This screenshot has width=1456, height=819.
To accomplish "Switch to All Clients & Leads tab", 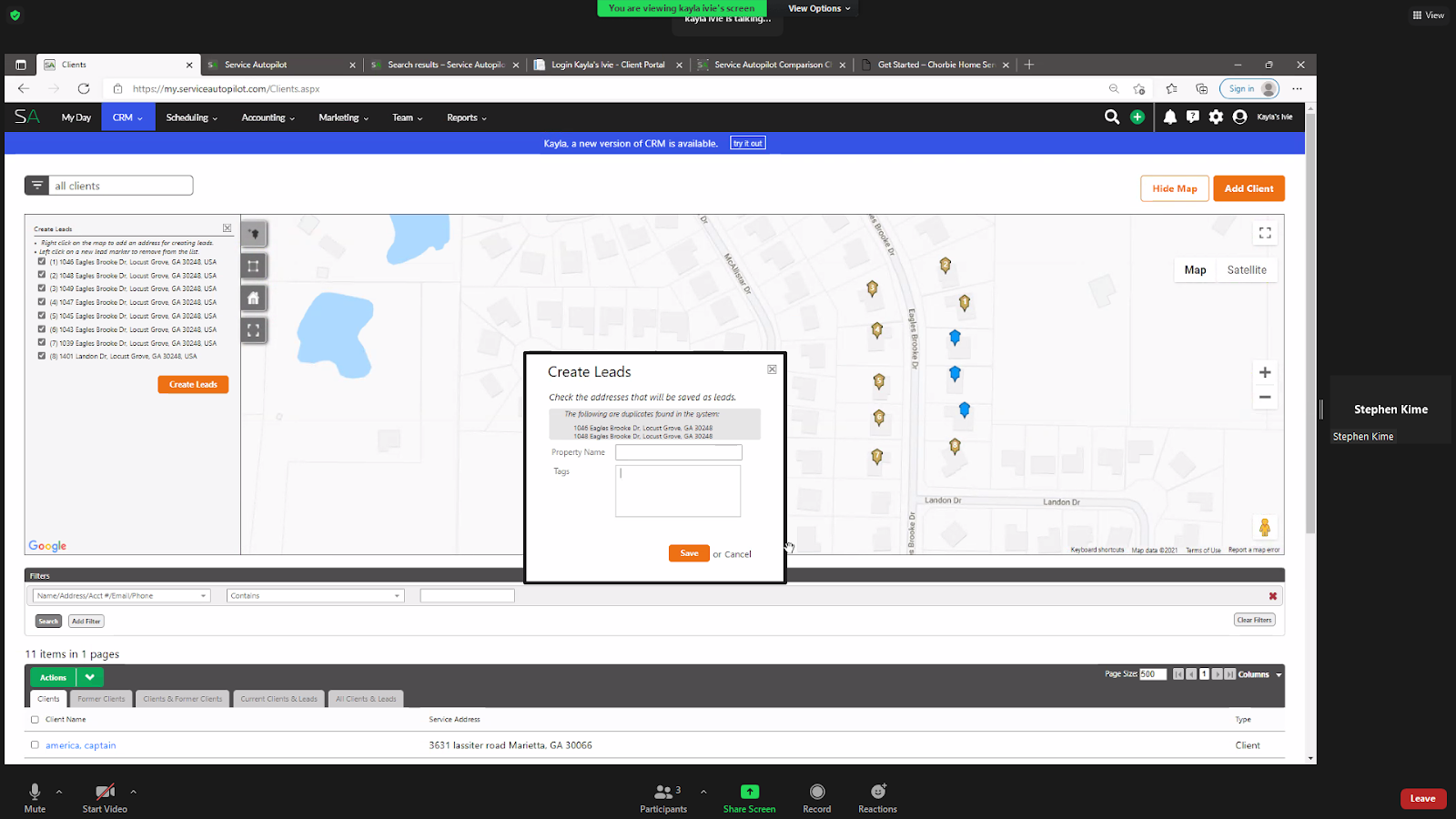I will click(366, 699).
